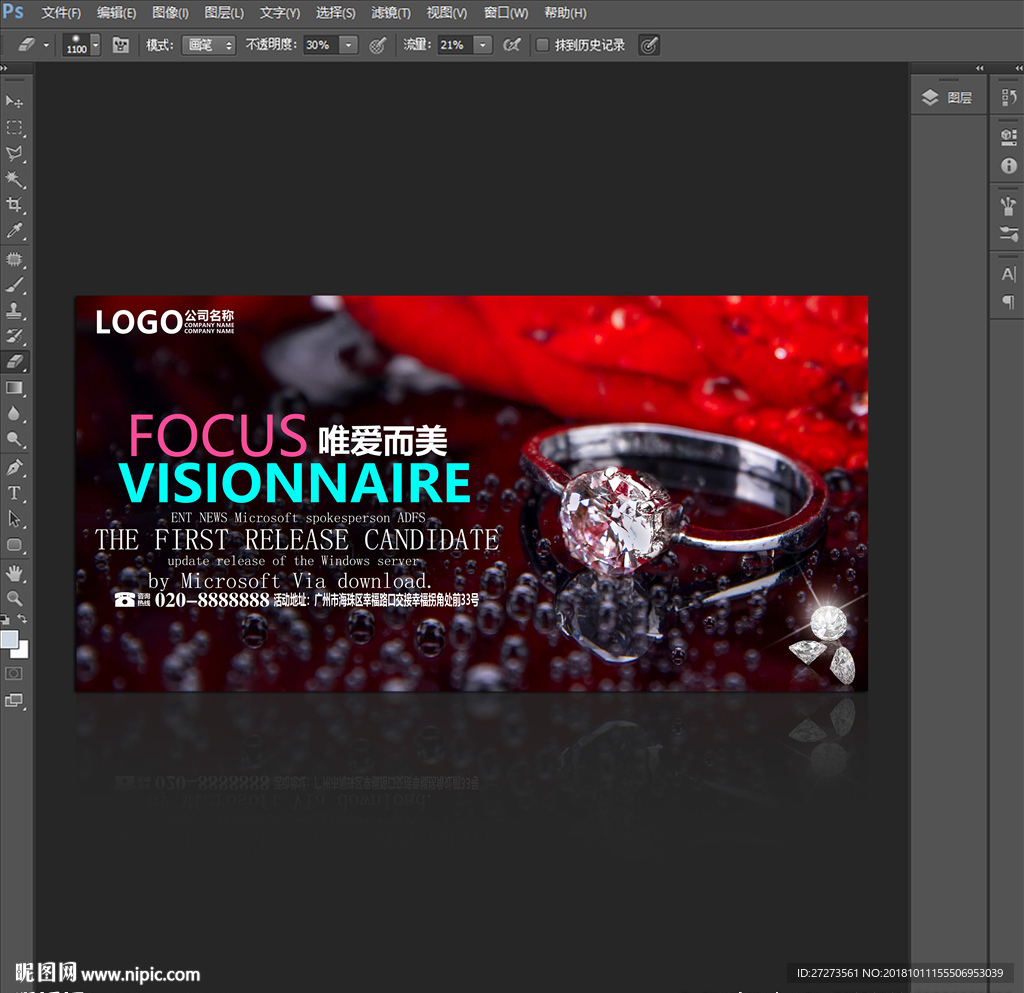Activate the Eyedropper tool
This screenshot has height=993, width=1024.
tap(14, 231)
